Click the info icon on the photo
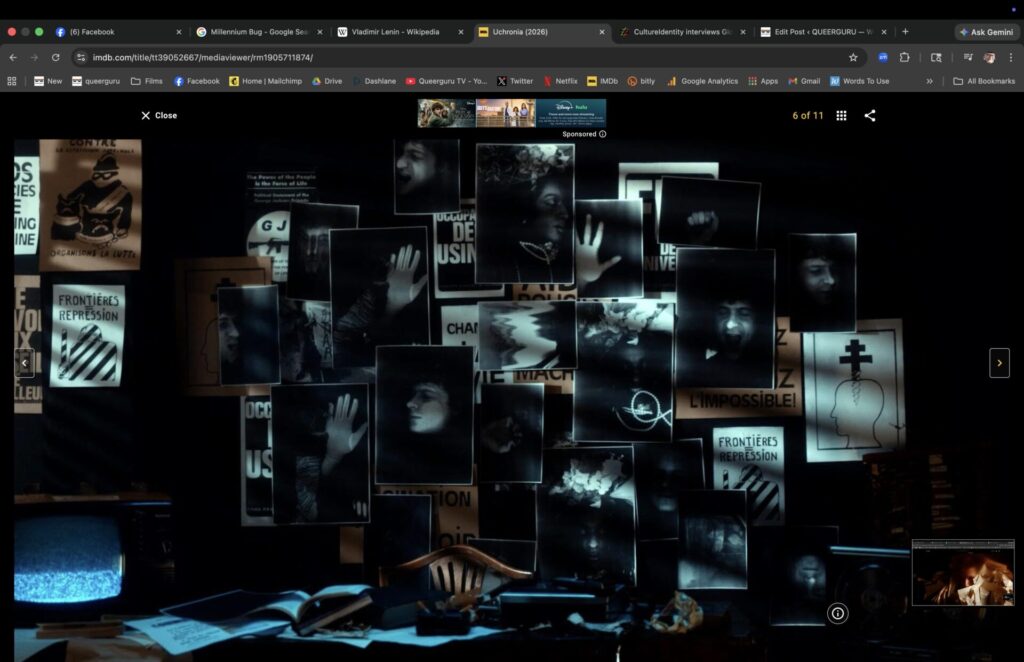The height and width of the screenshot is (662, 1024). tap(838, 613)
